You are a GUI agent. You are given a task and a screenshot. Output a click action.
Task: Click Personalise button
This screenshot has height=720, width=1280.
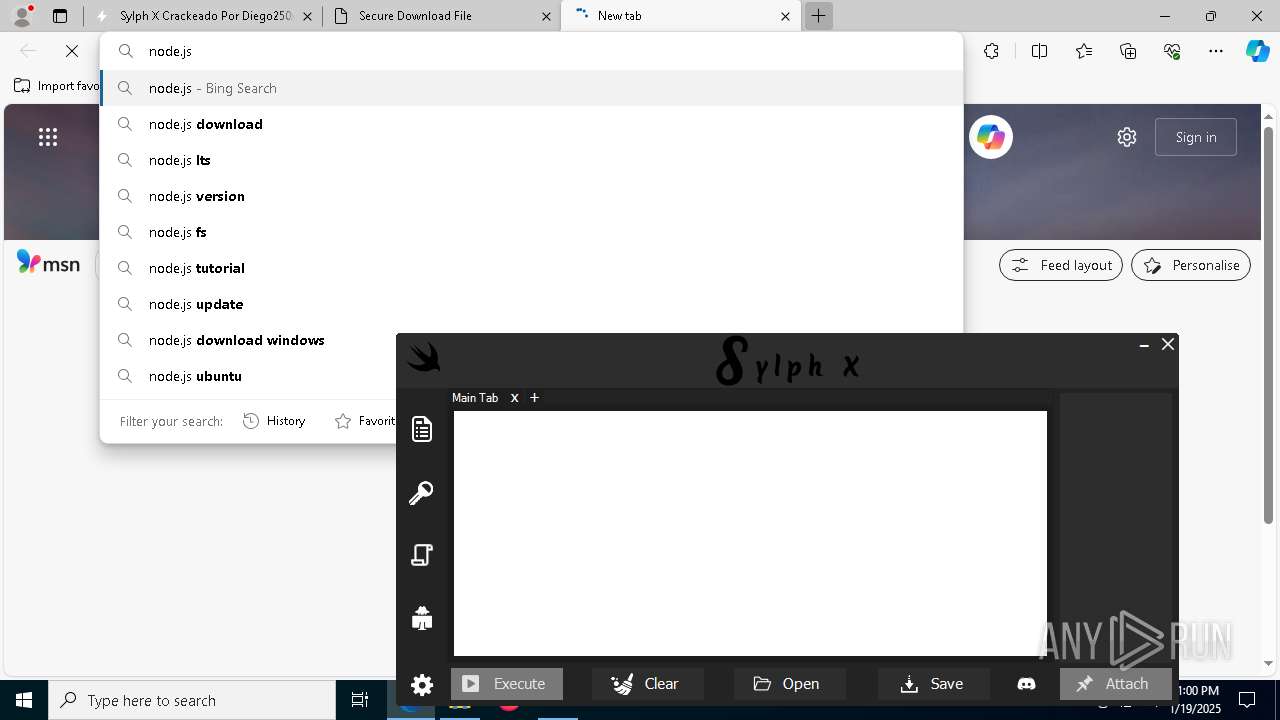(x=1191, y=265)
